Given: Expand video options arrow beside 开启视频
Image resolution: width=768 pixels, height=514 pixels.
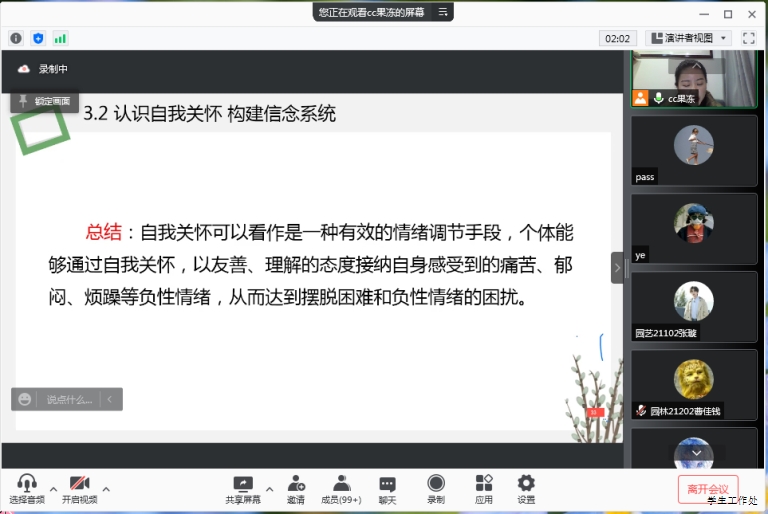Looking at the screenshot, I should tap(106, 489).
